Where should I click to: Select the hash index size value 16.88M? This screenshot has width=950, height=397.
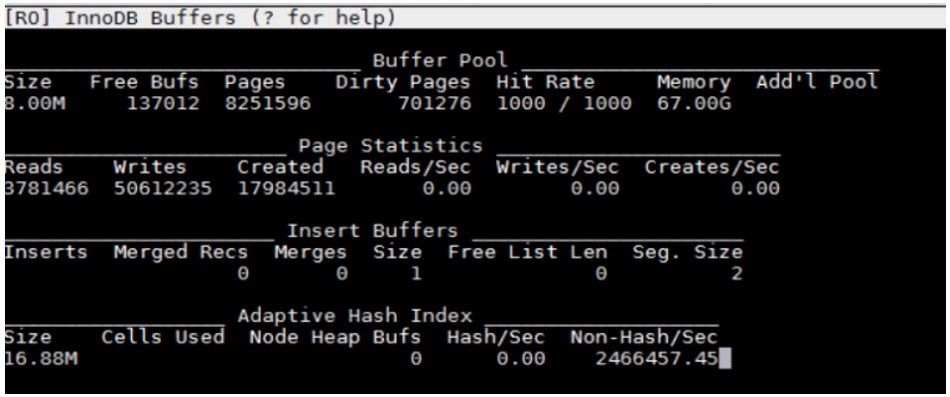tap(41, 359)
